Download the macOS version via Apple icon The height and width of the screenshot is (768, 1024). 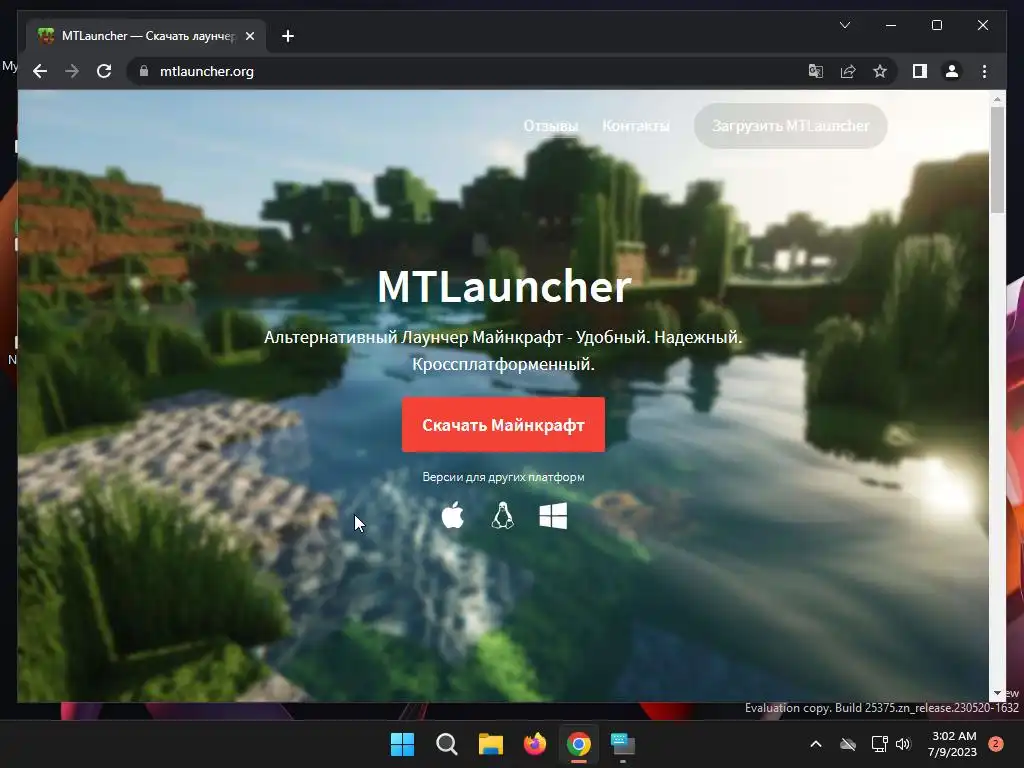tap(453, 515)
